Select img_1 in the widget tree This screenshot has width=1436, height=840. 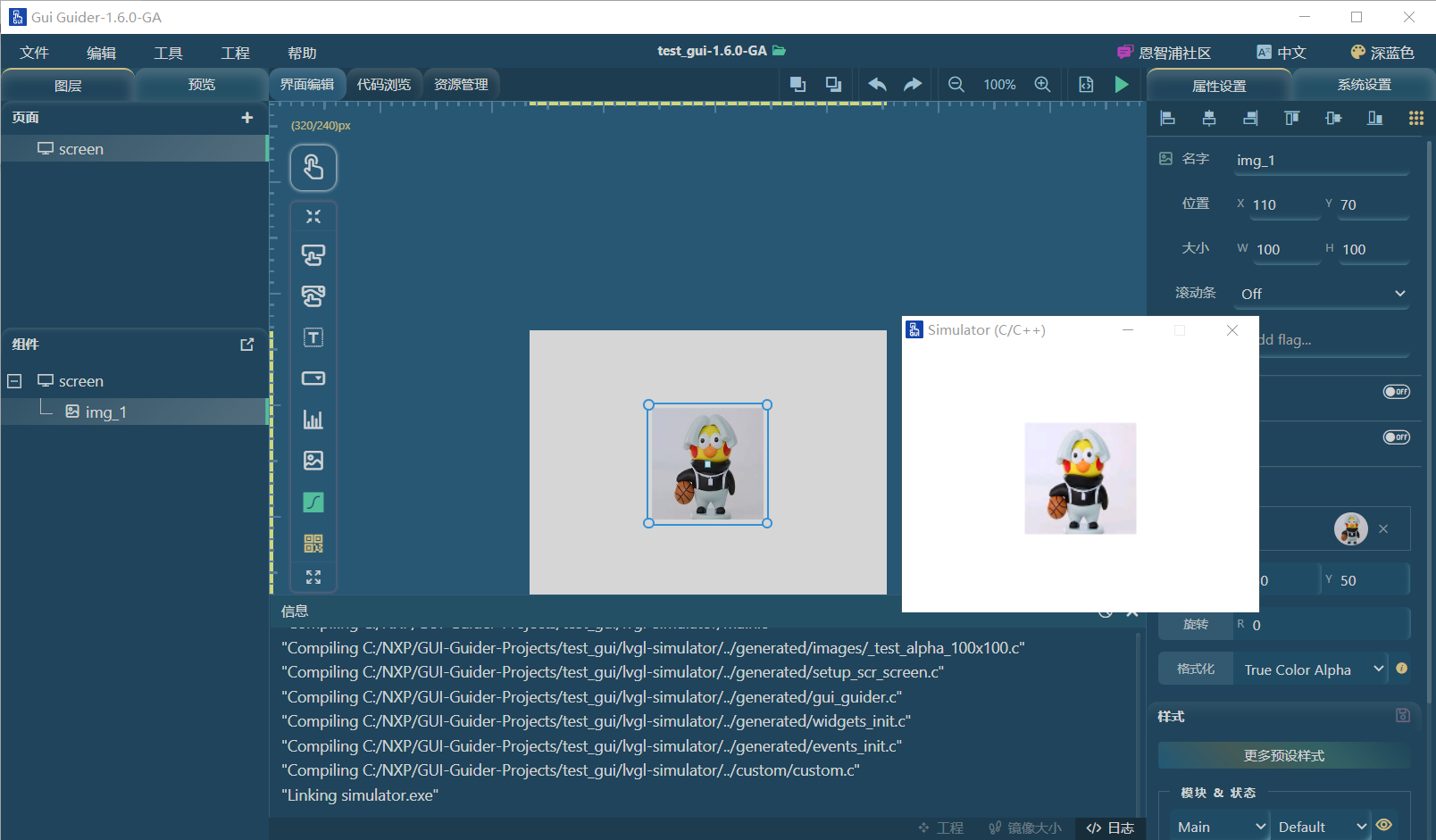tap(134, 412)
